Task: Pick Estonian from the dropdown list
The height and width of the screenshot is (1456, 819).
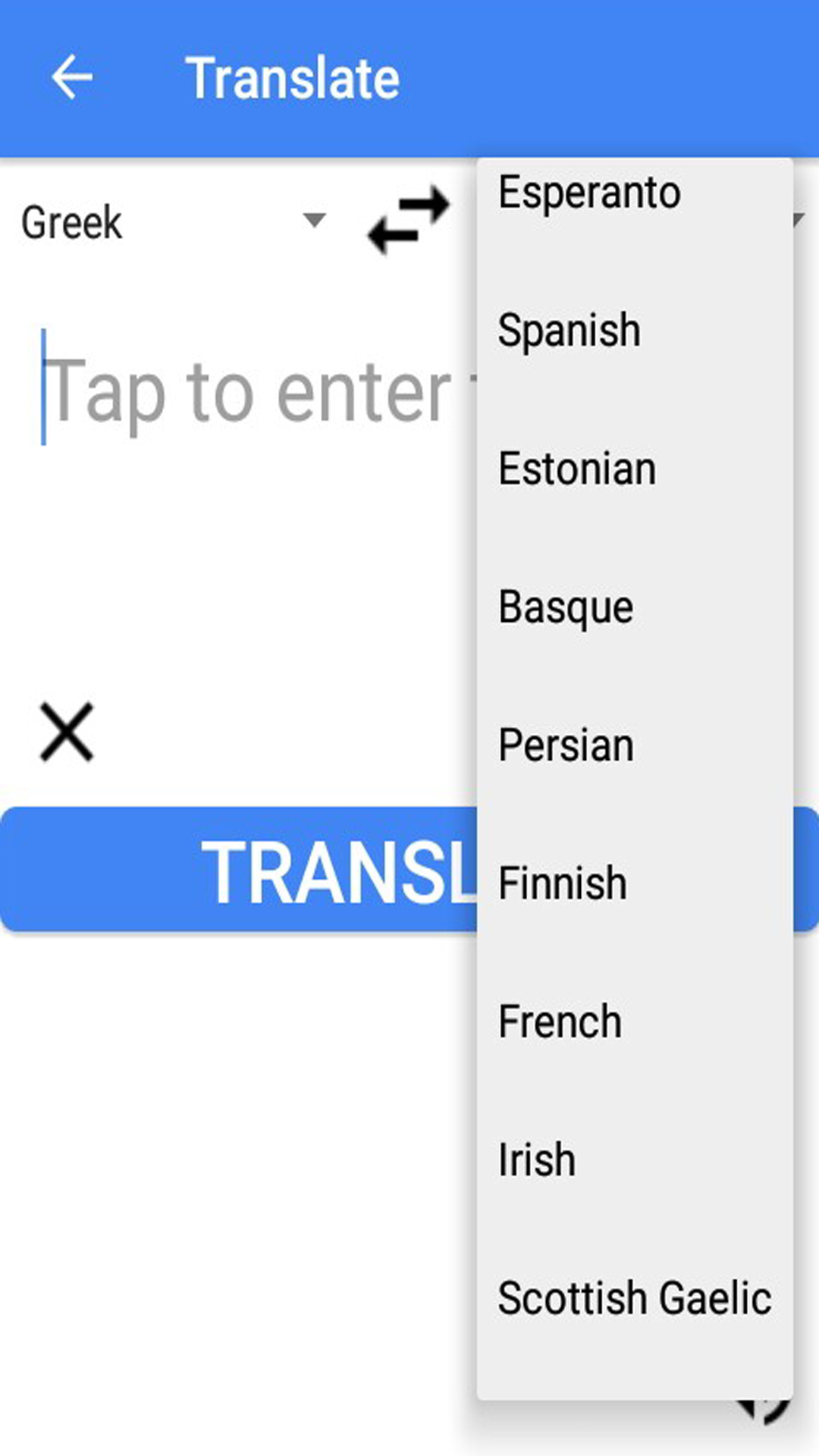Action: tap(577, 469)
